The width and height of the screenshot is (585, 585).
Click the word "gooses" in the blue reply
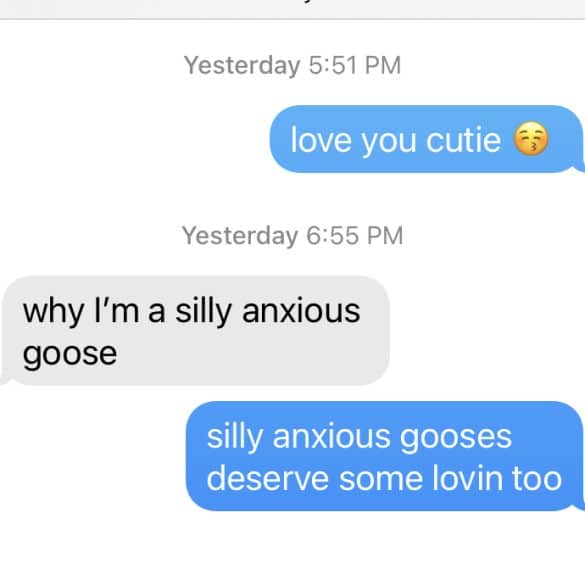[456, 437]
